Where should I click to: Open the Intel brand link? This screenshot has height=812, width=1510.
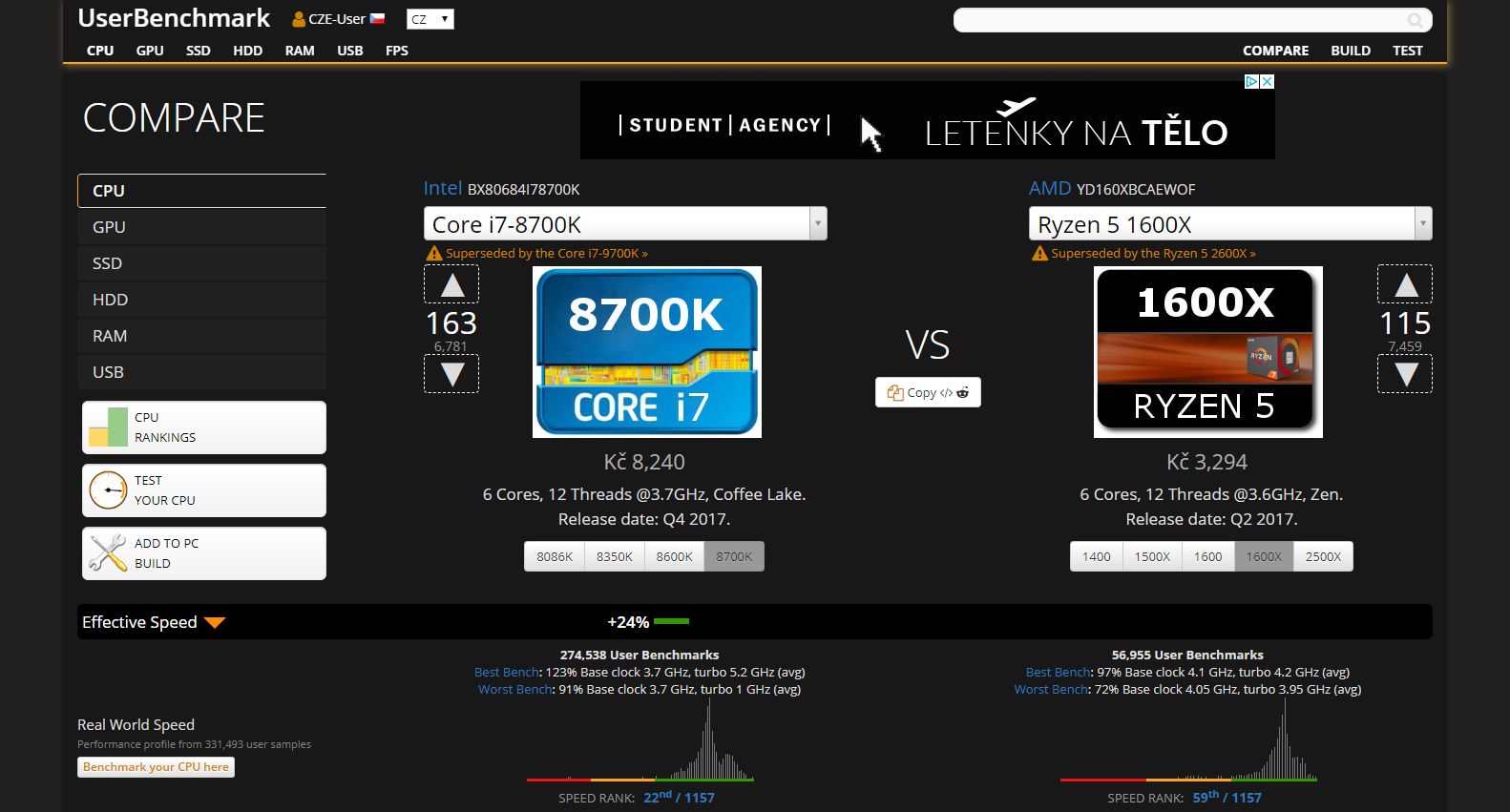click(443, 188)
